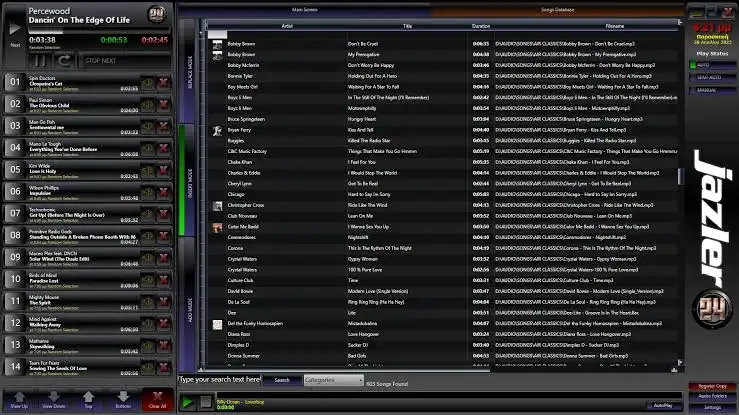Set play status to SEMI-AUTO
739x415 pixels.
click(712, 77)
